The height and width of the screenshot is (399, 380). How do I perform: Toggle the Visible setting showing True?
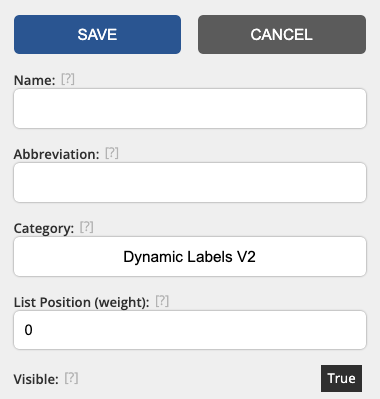(x=341, y=378)
